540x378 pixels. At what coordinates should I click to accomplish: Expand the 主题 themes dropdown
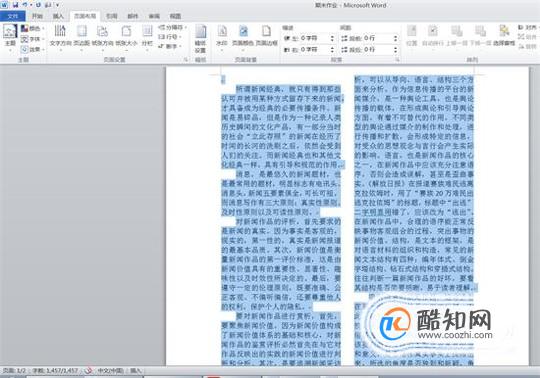click(x=10, y=37)
